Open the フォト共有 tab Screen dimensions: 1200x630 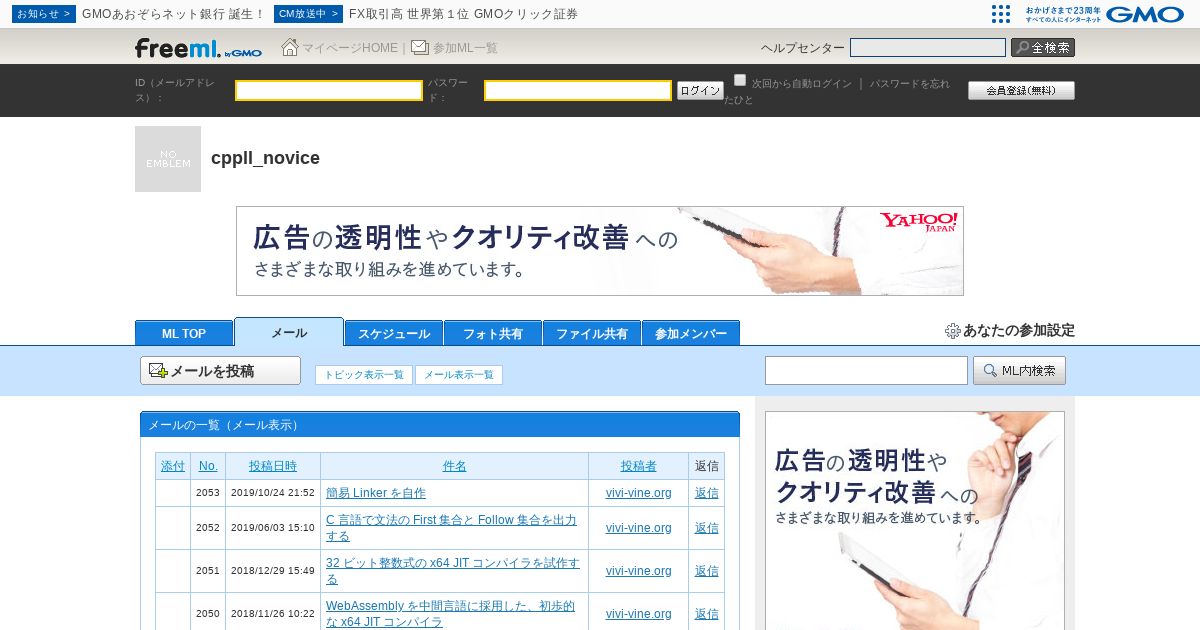coord(493,333)
